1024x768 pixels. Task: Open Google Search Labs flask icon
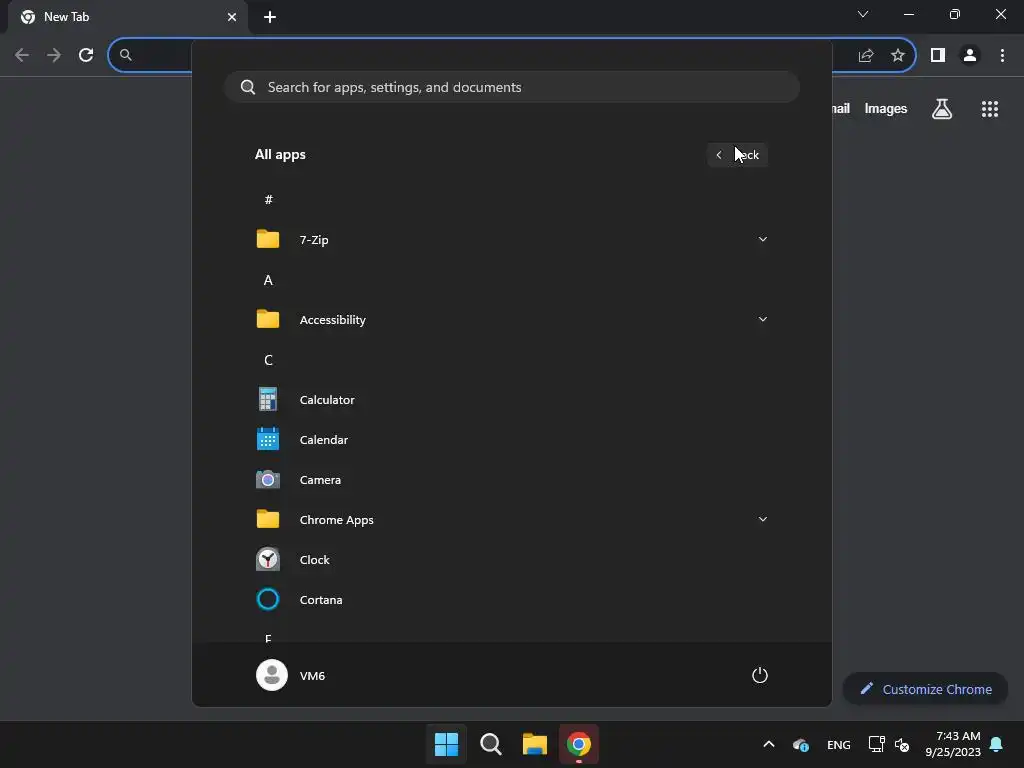pyautogui.click(x=942, y=108)
